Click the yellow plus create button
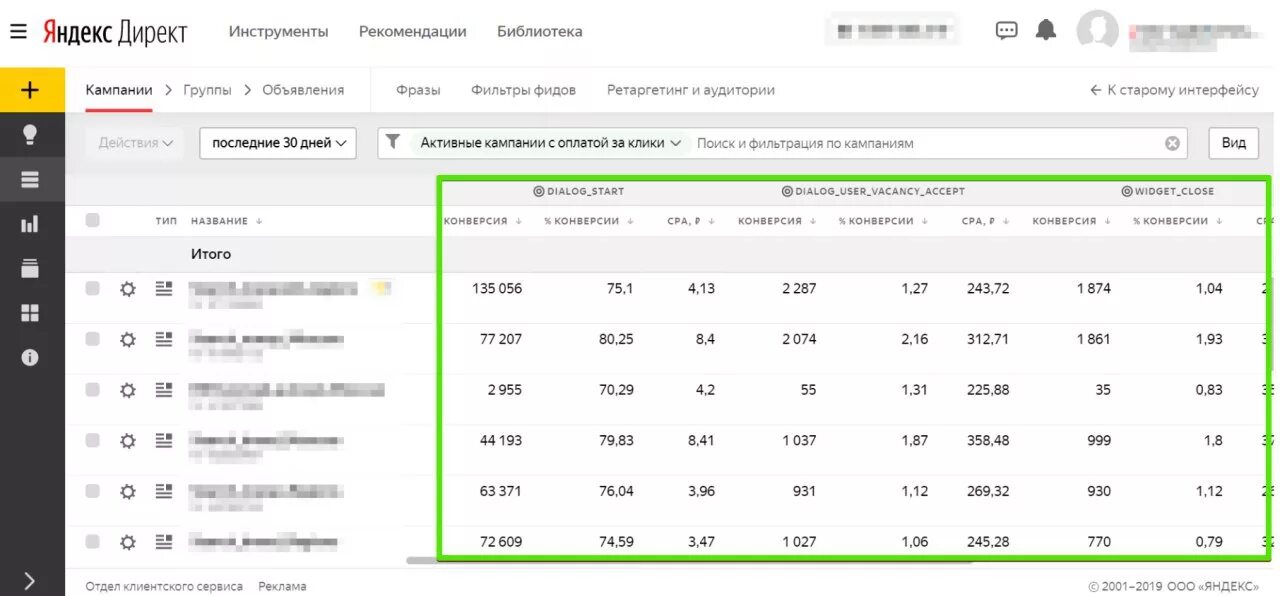 click(30, 90)
